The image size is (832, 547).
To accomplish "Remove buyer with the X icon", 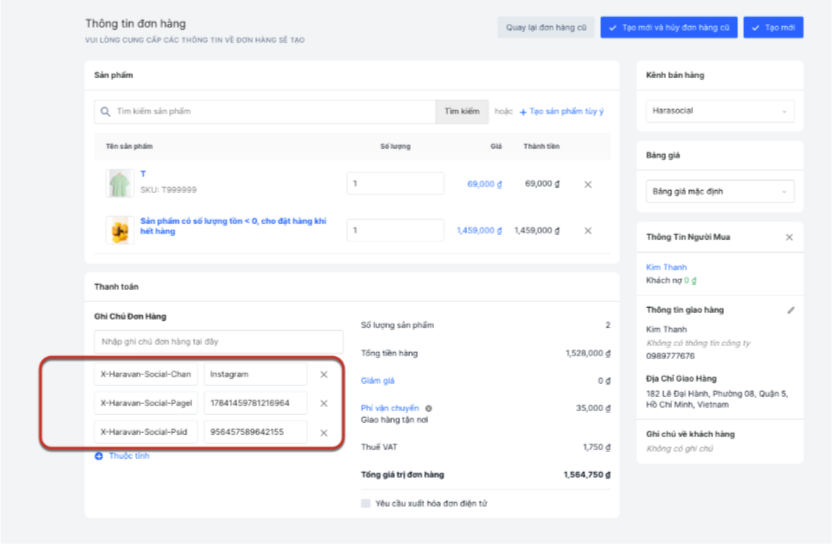I will [x=789, y=238].
